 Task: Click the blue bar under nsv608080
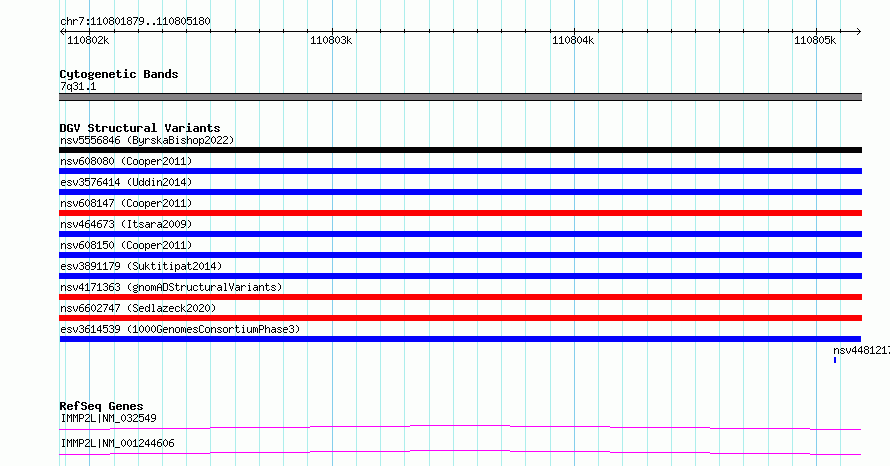point(460,171)
